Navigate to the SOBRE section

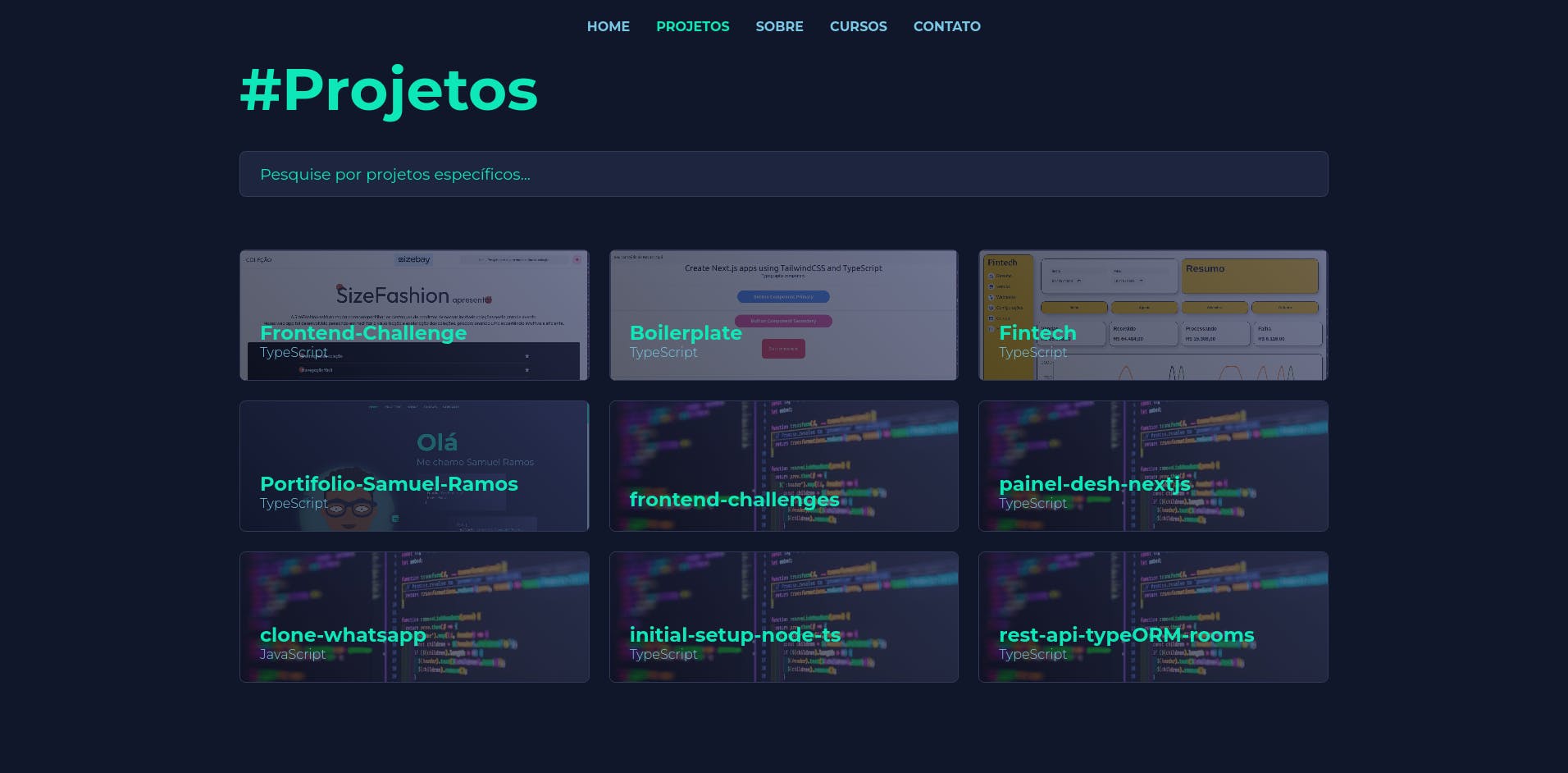tap(779, 26)
